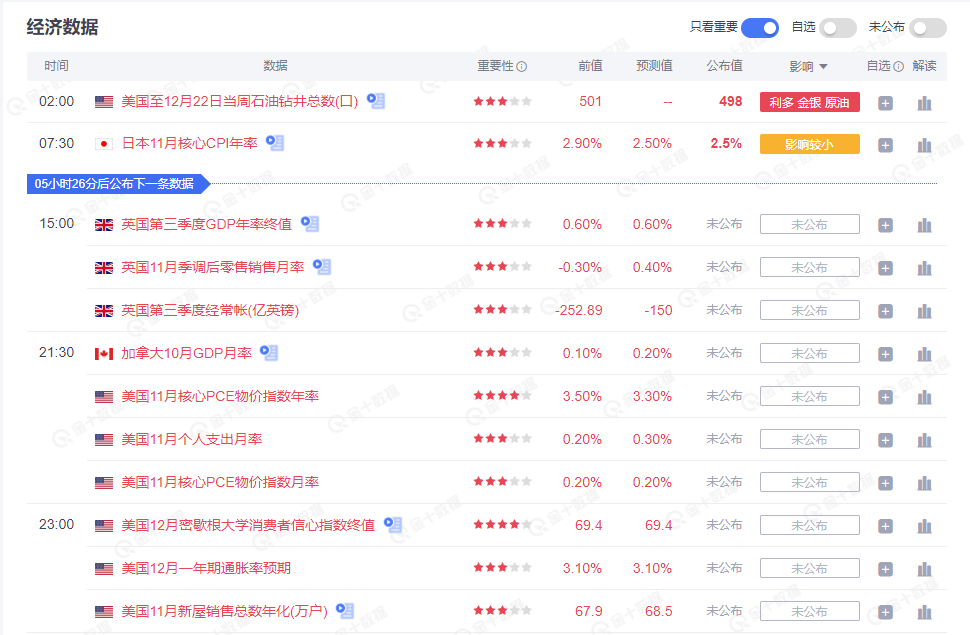Open news icon beside US oil rig count
This screenshot has width=970, height=635.
(x=376, y=100)
